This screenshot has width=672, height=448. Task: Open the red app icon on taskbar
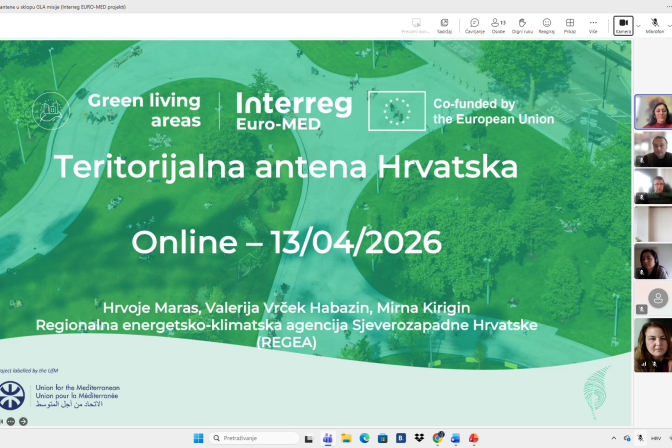[474, 438]
